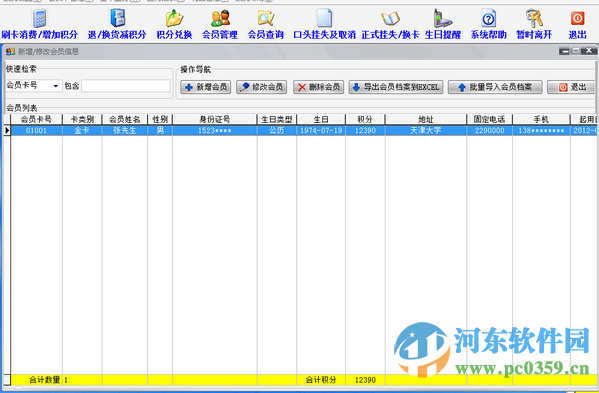Open 系统帮助 help icon

tap(489, 18)
